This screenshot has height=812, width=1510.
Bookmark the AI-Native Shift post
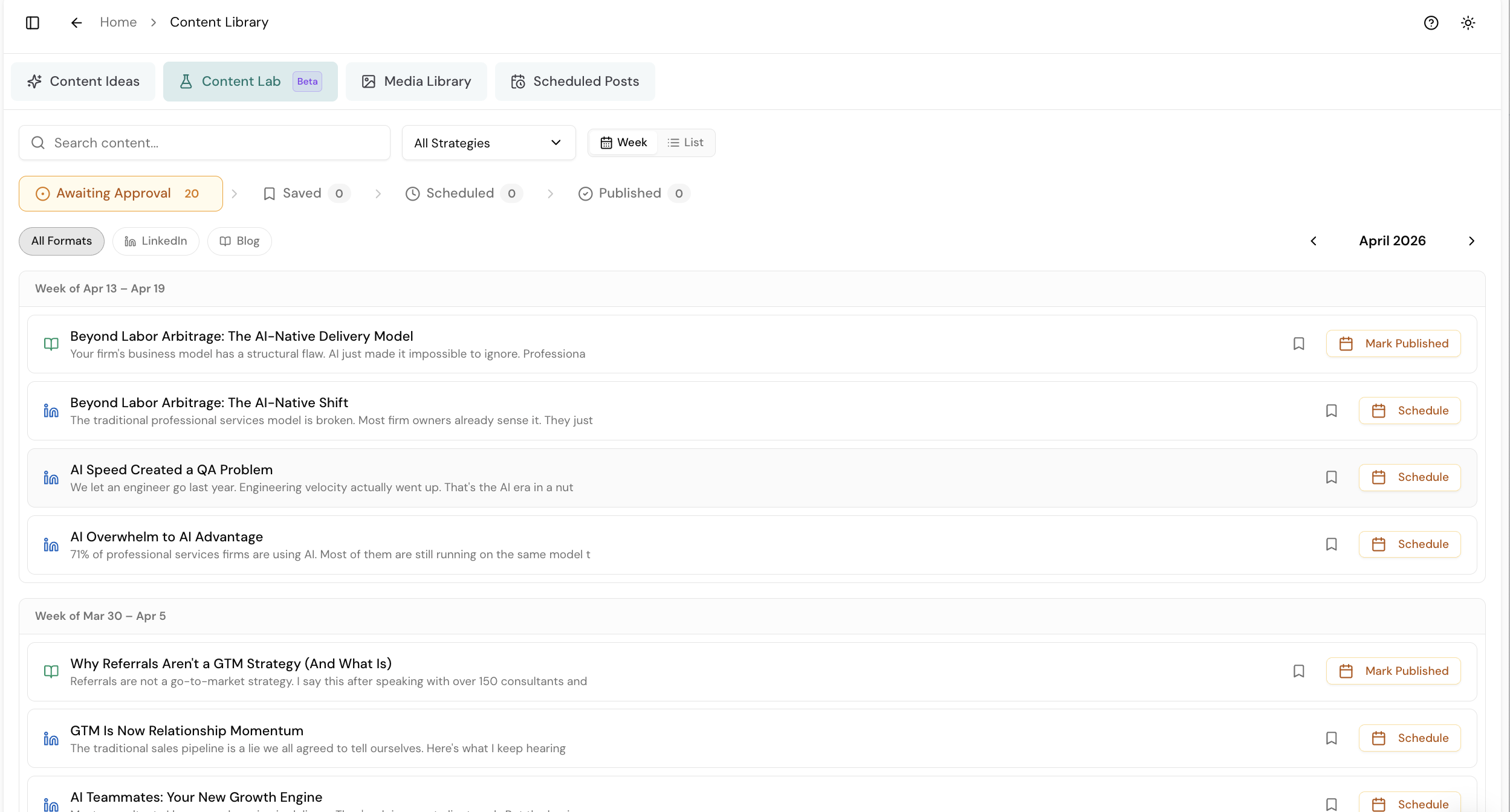[1332, 410]
